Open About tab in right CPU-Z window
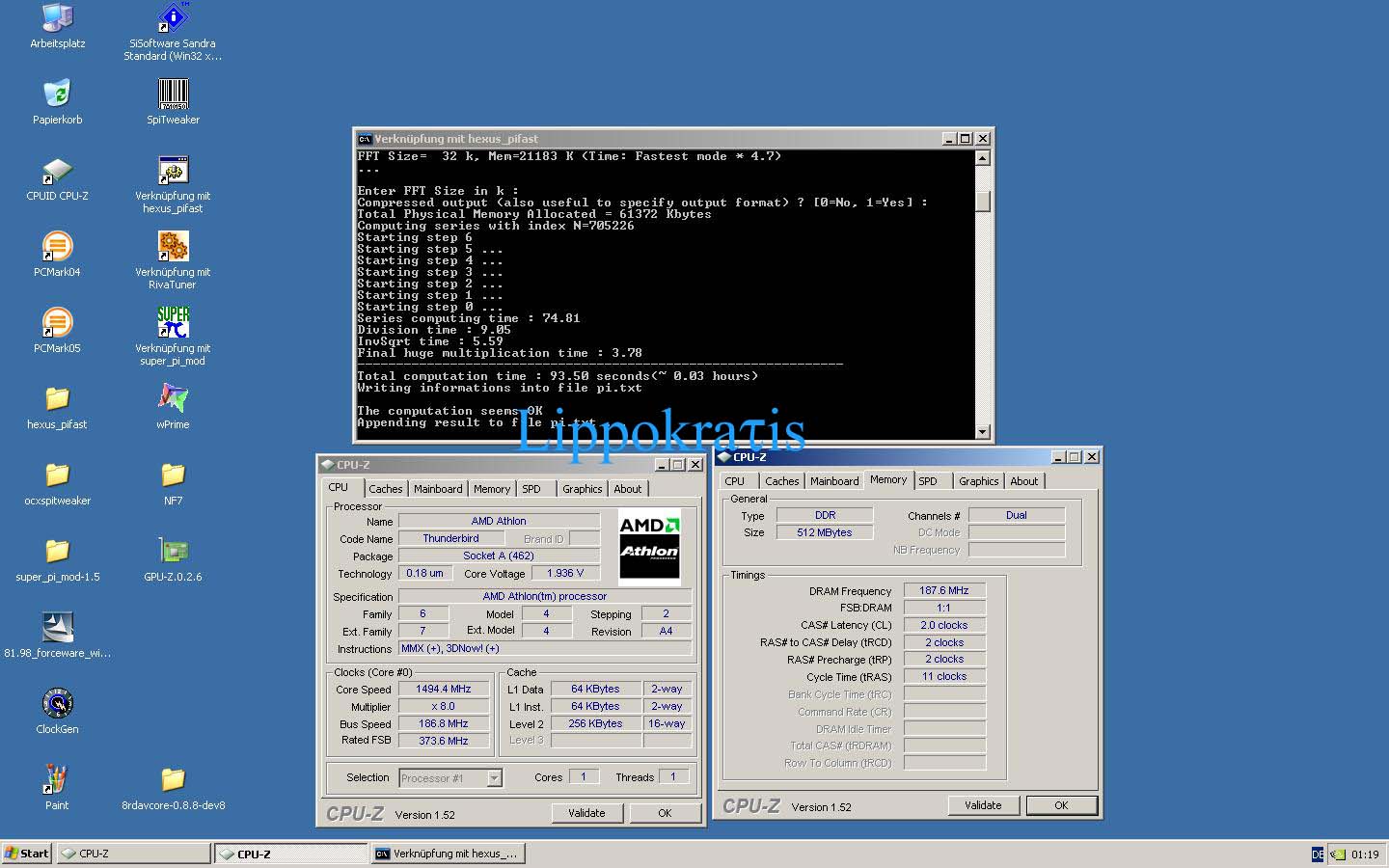The image size is (1389, 868). click(x=1024, y=481)
